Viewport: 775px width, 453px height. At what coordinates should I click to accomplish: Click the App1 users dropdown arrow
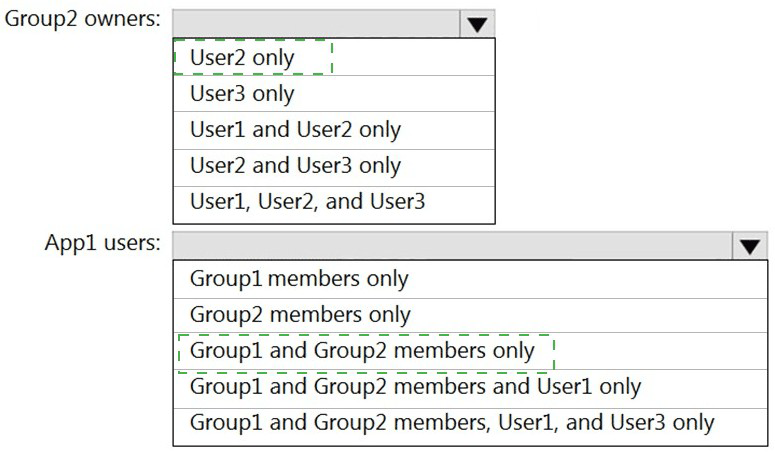[747, 246]
